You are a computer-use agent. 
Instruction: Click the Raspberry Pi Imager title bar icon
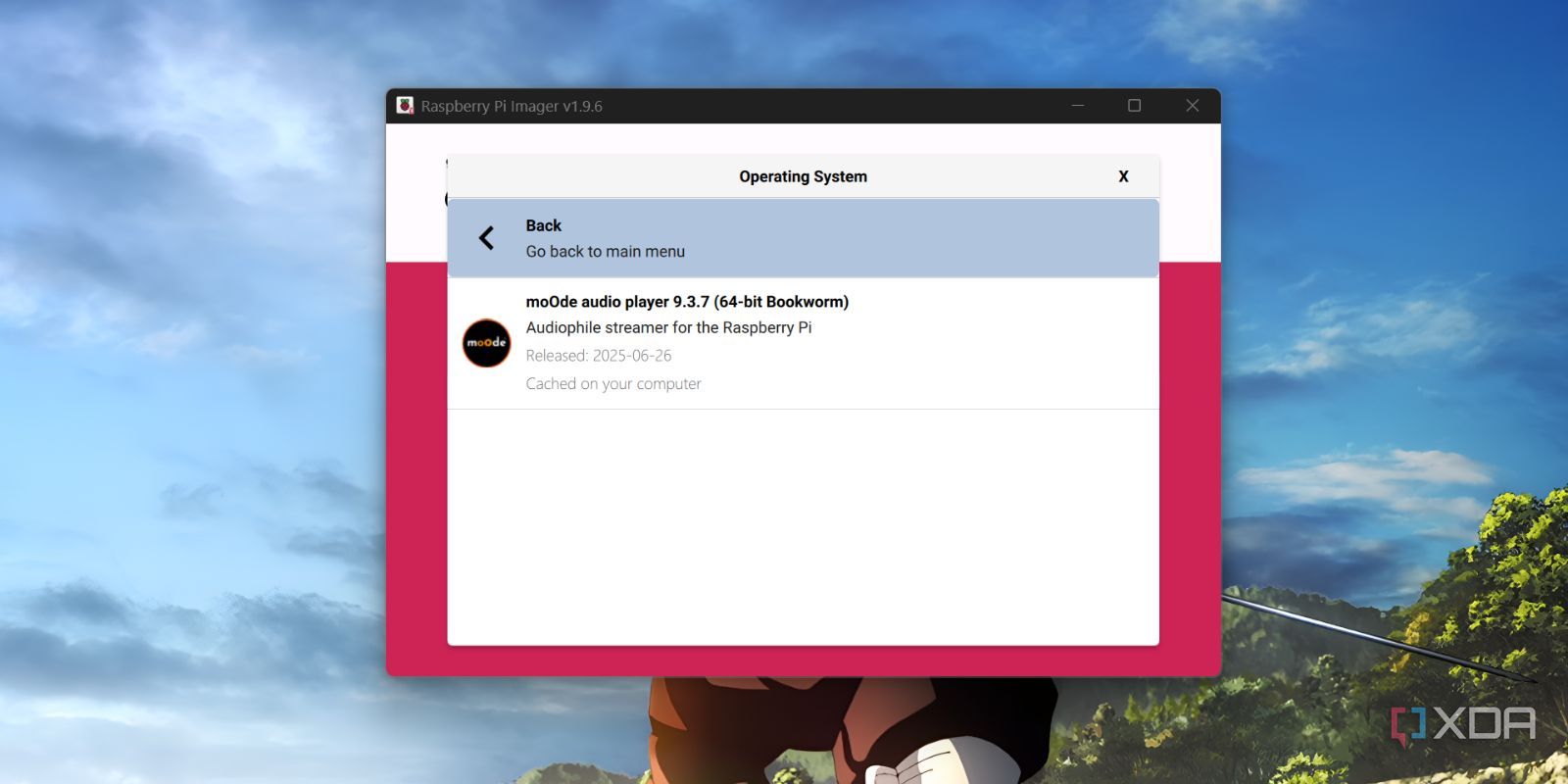coord(405,105)
